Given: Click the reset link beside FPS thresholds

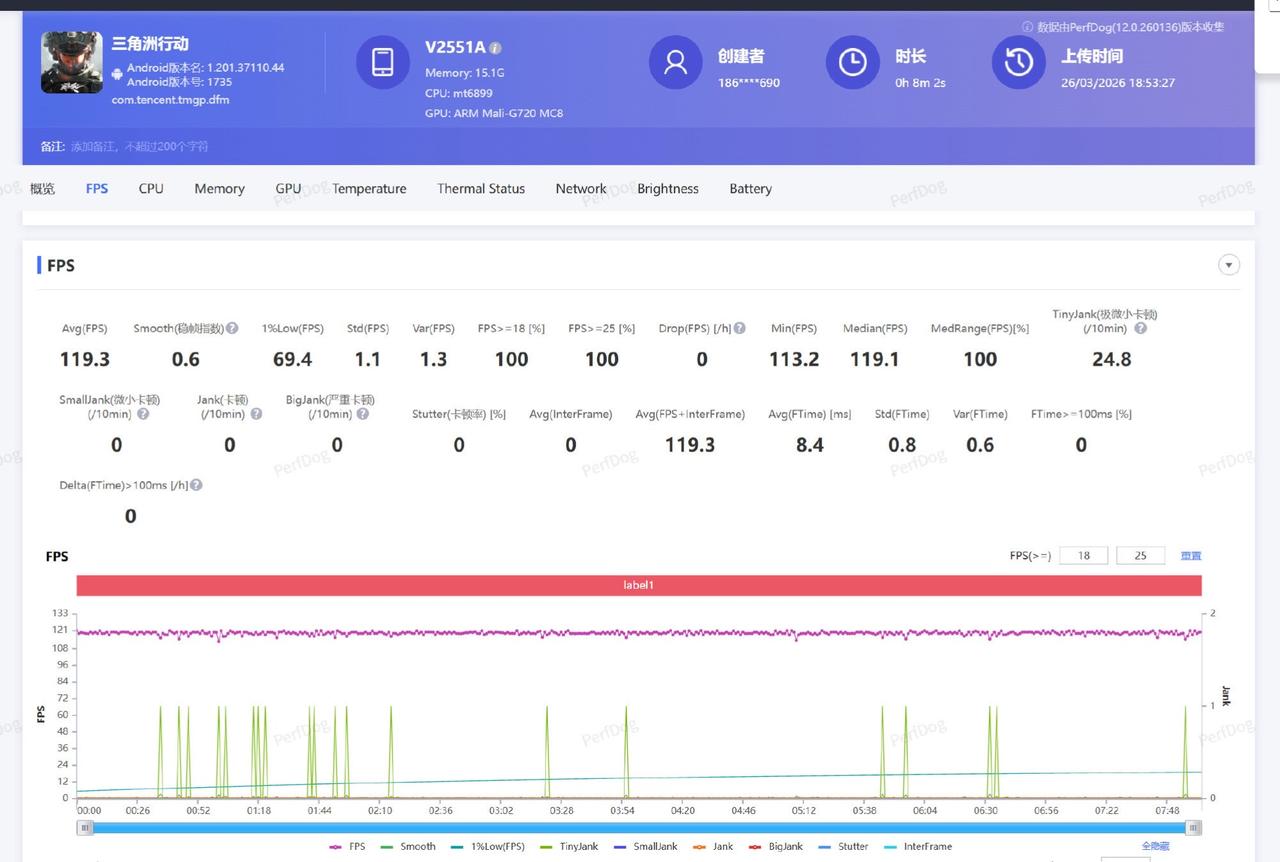Looking at the screenshot, I should [x=1190, y=556].
